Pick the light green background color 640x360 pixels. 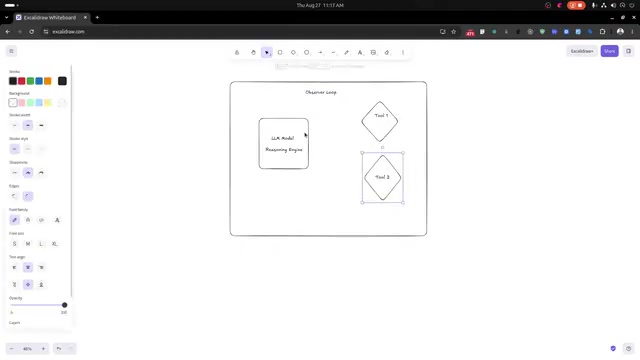click(30, 102)
